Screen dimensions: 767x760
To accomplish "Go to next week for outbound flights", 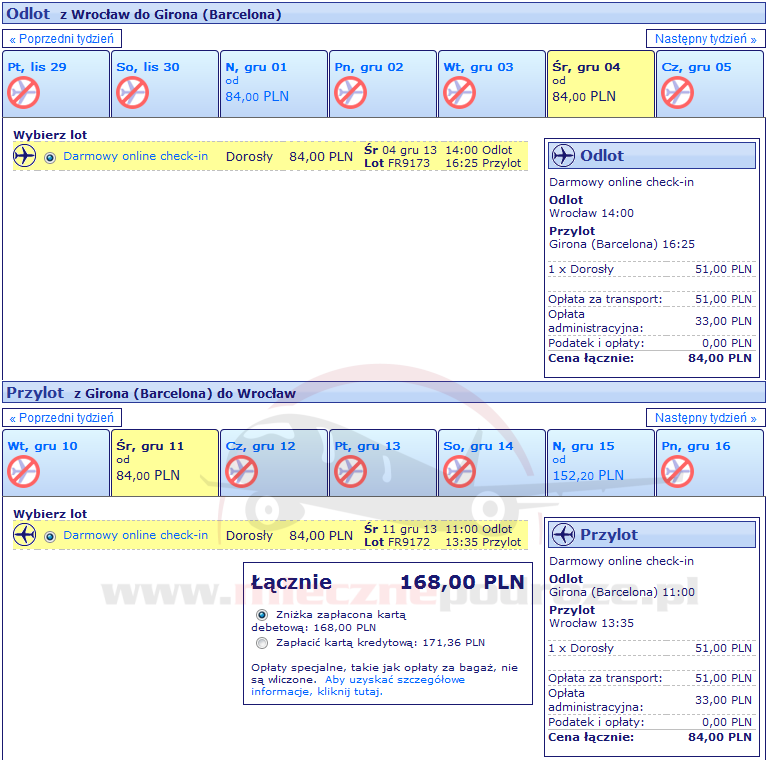I will coord(705,39).
